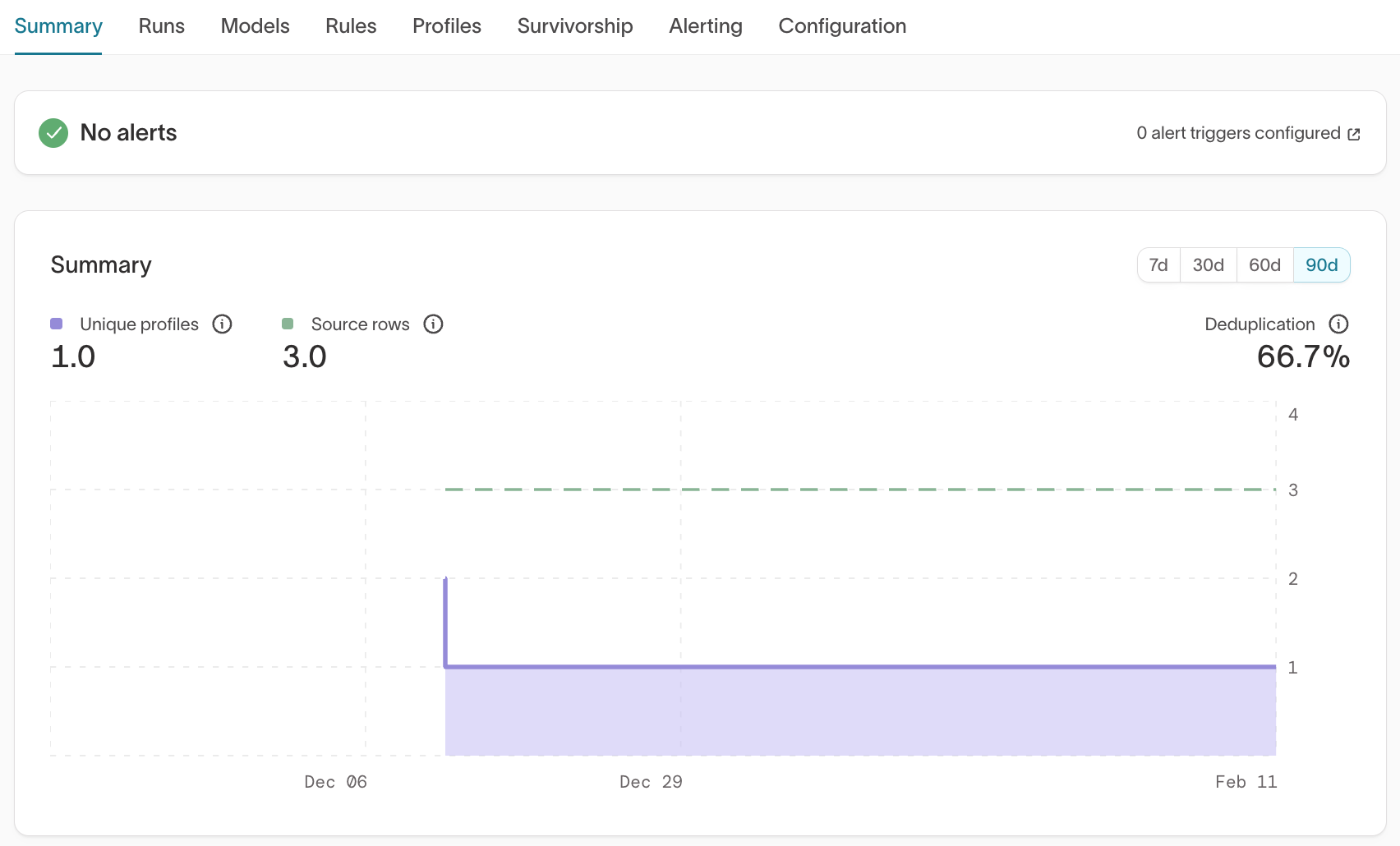Click the info icon beside Source rows
This screenshot has height=846, width=1400.
point(433,324)
